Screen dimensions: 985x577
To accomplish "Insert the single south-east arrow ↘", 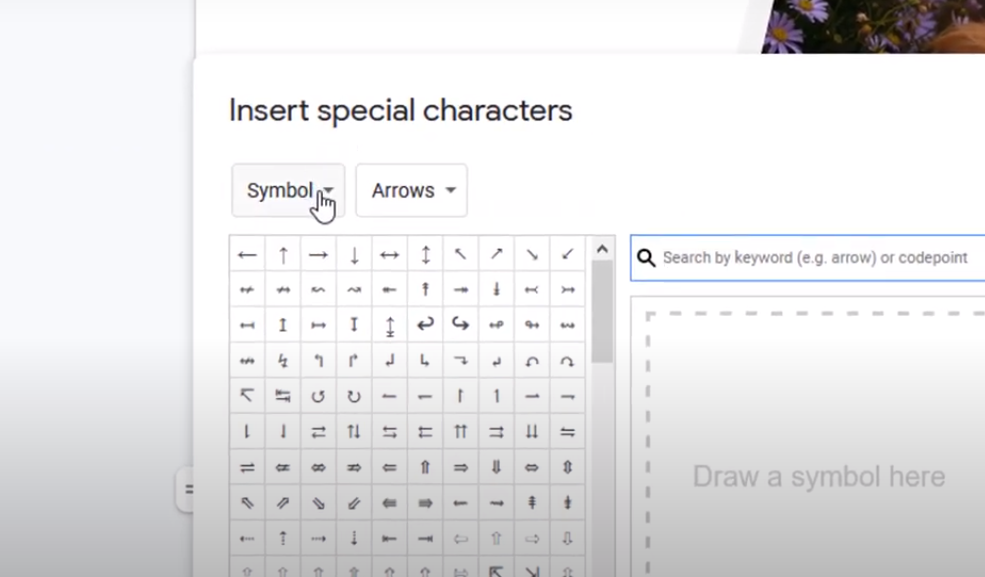I will click(x=532, y=254).
